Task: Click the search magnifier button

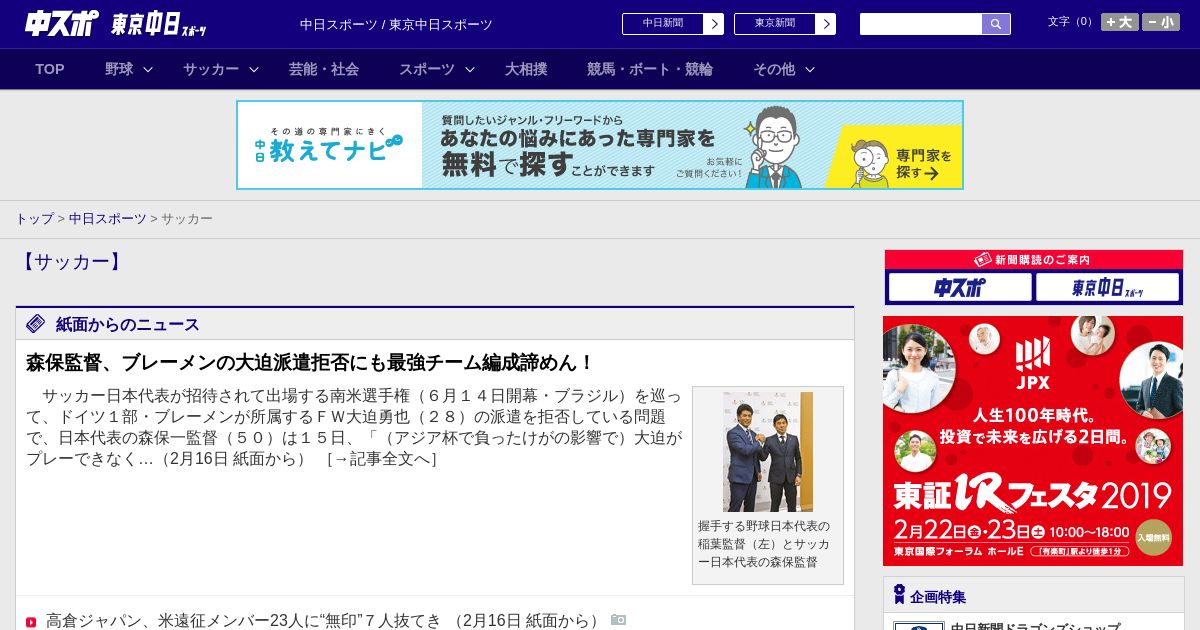Action: [x=996, y=24]
